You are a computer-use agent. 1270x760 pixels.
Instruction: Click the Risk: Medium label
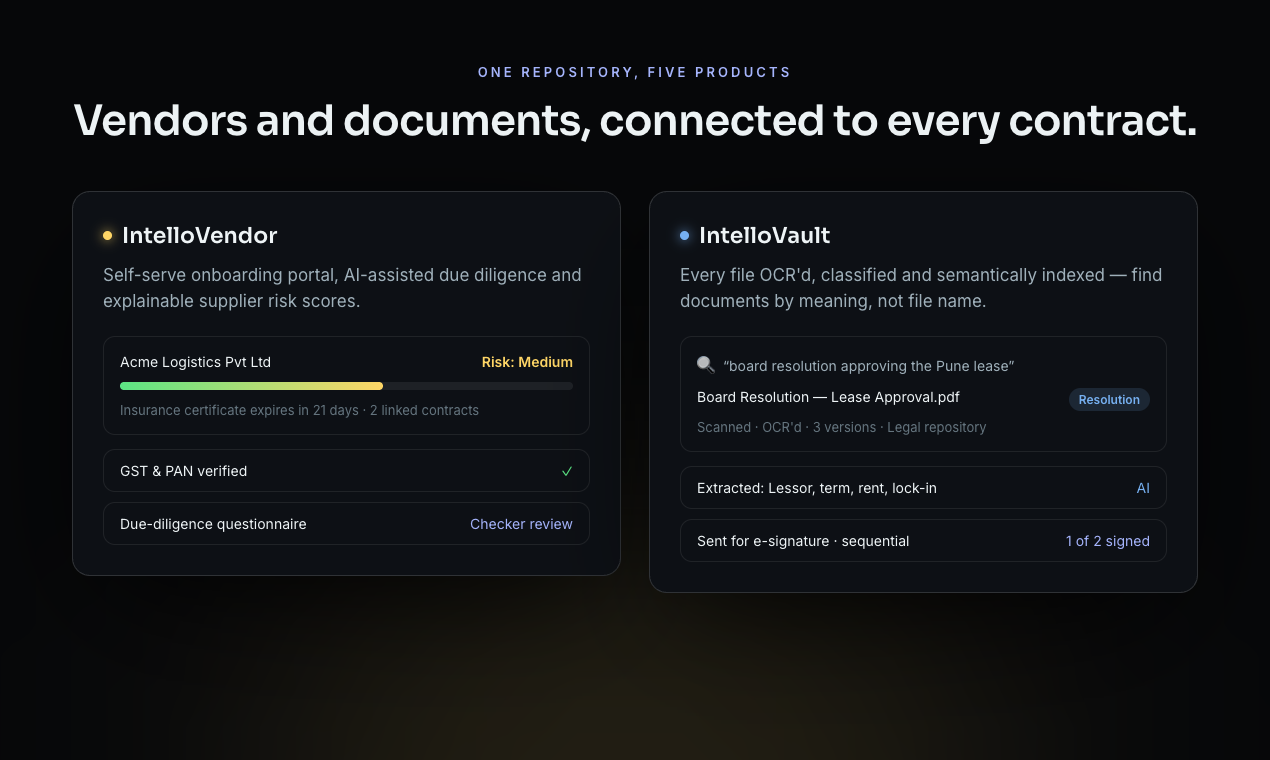pos(527,362)
